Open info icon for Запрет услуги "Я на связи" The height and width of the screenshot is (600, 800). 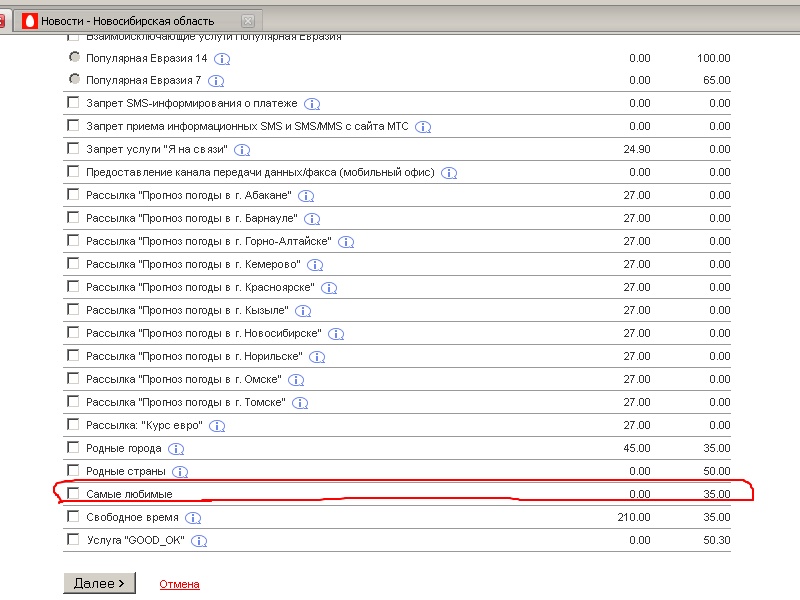[x=242, y=150]
